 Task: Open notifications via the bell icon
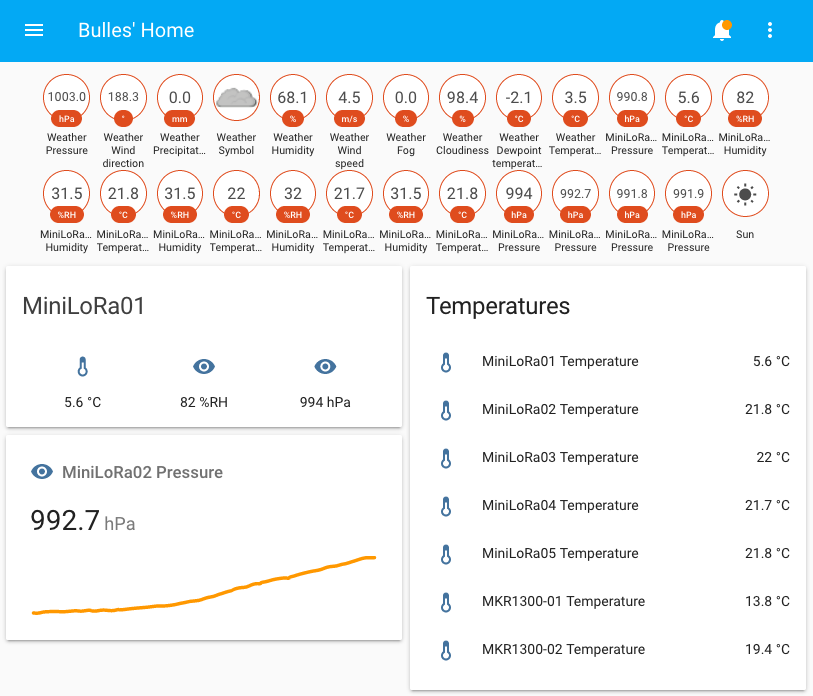tap(722, 31)
